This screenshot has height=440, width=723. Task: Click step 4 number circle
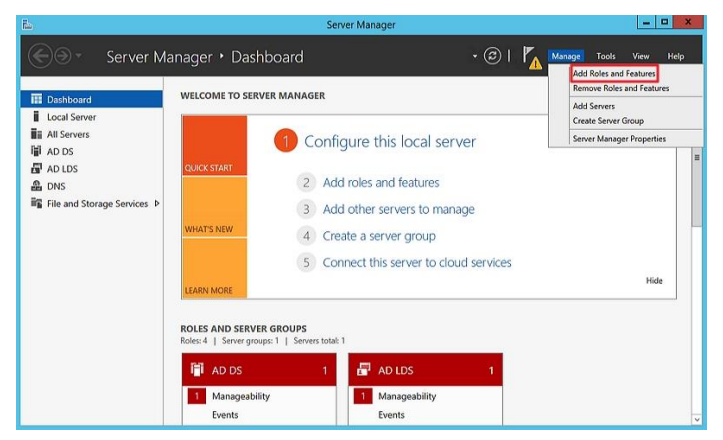(306, 236)
